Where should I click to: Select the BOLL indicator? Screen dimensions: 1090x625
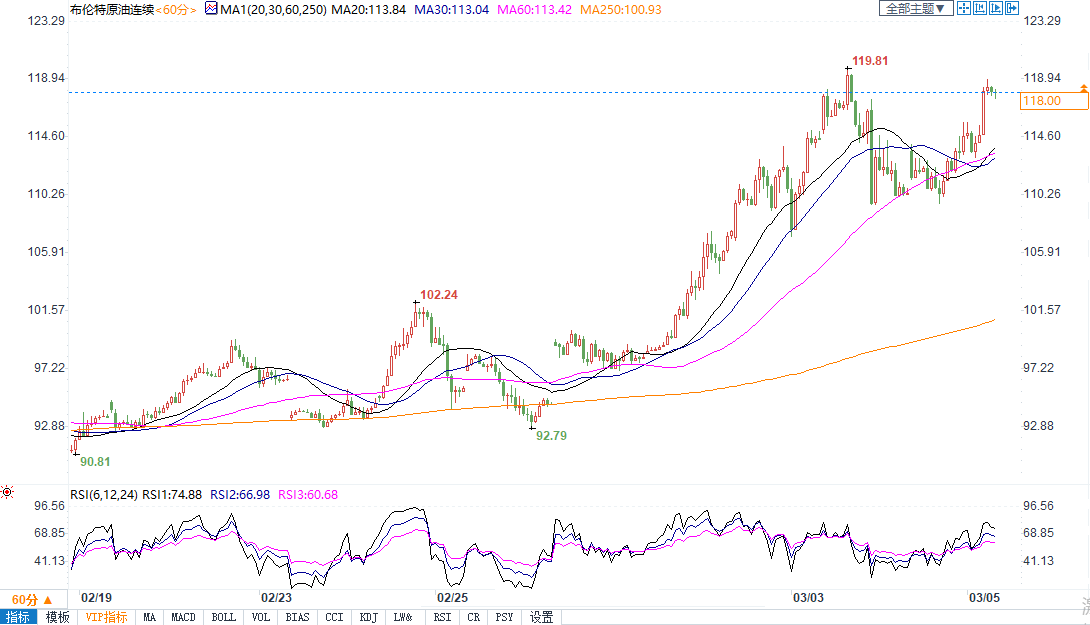point(224,617)
